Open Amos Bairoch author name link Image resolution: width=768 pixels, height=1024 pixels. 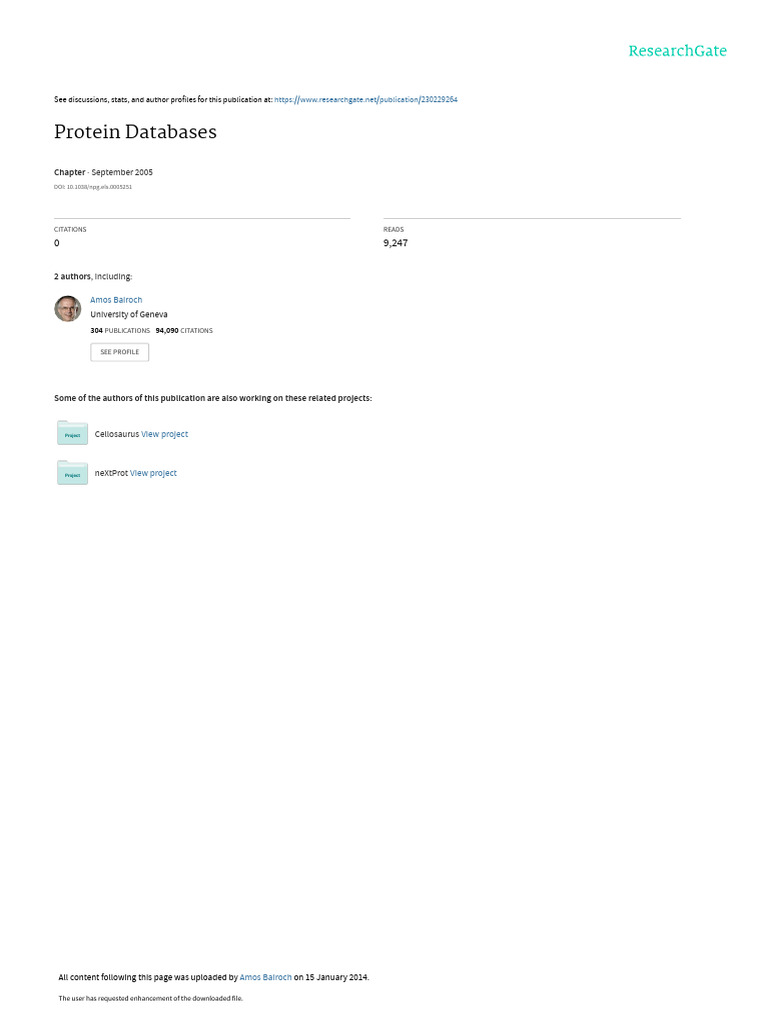116,300
